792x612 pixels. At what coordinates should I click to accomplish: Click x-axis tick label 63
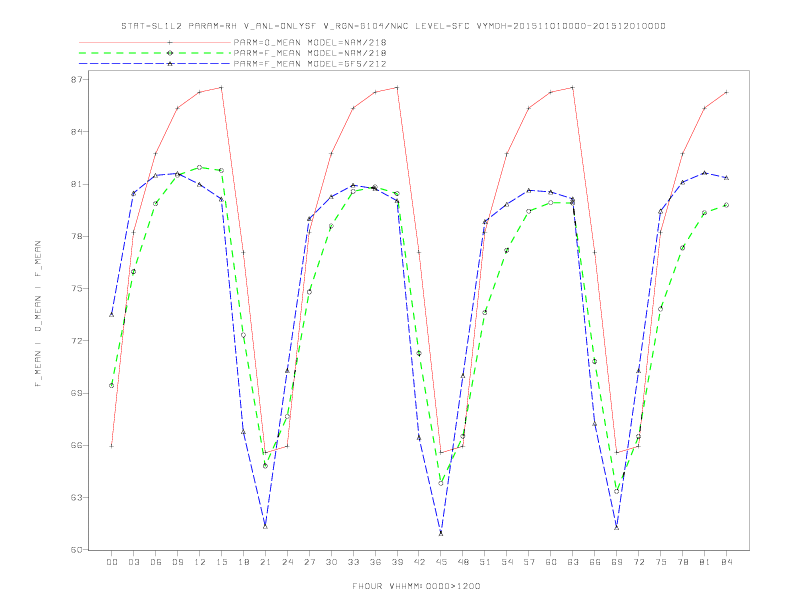click(573, 562)
